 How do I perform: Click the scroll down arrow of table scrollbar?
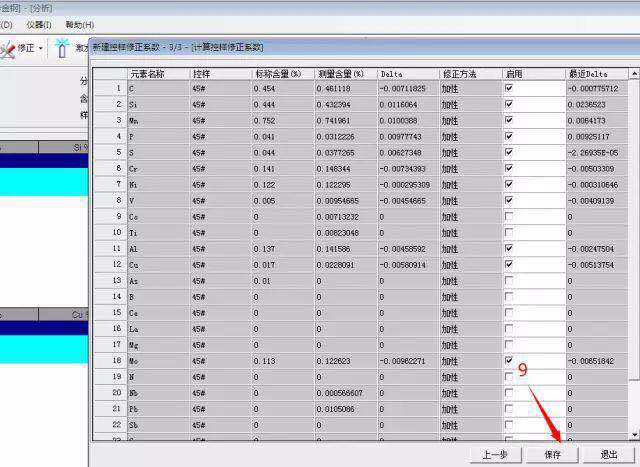[633, 434]
